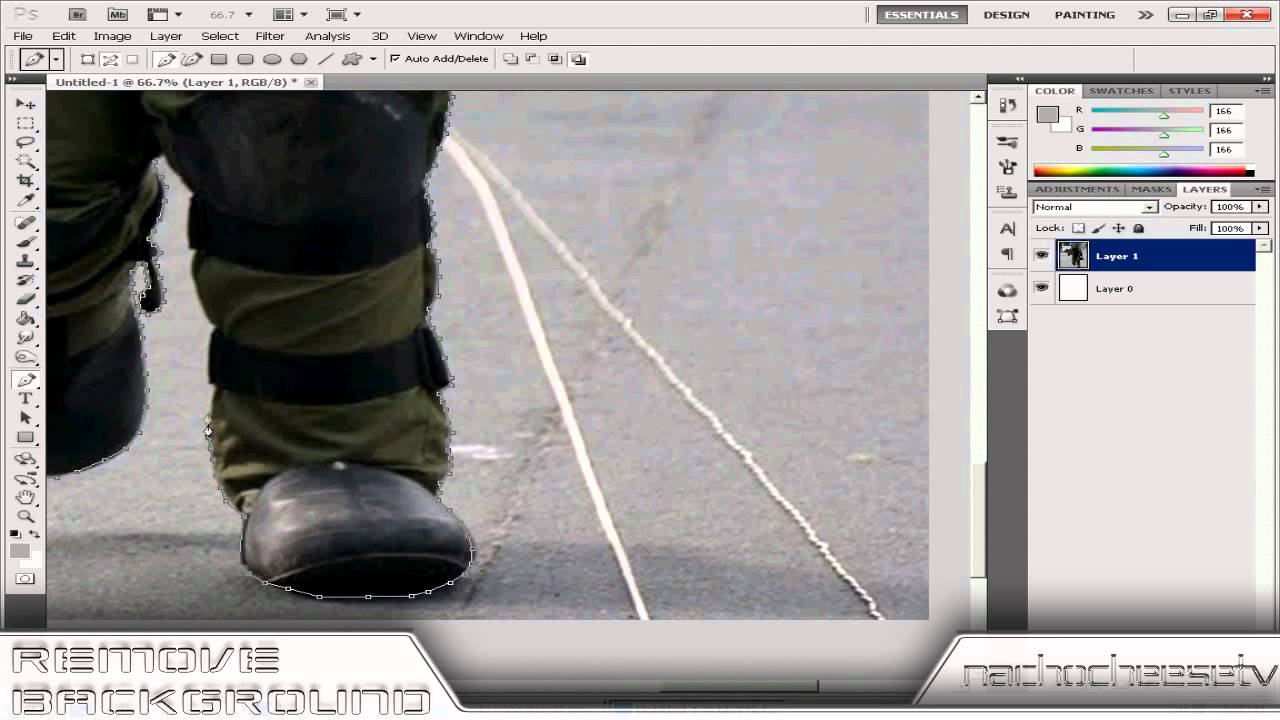Open the Character panel icon
1280x720 pixels.
(1007, 229)
